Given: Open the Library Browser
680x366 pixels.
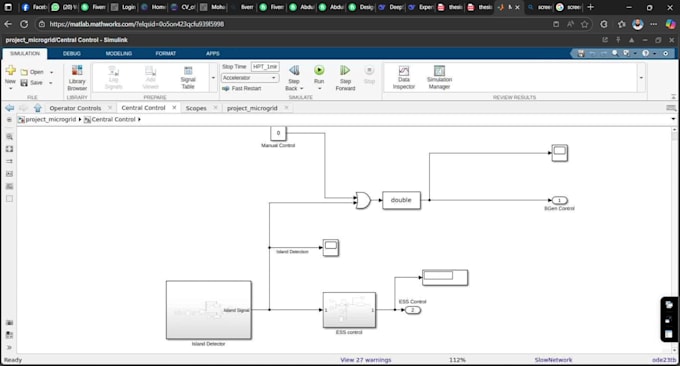Looking at the screenshot, I should click(x=77, y=78).
